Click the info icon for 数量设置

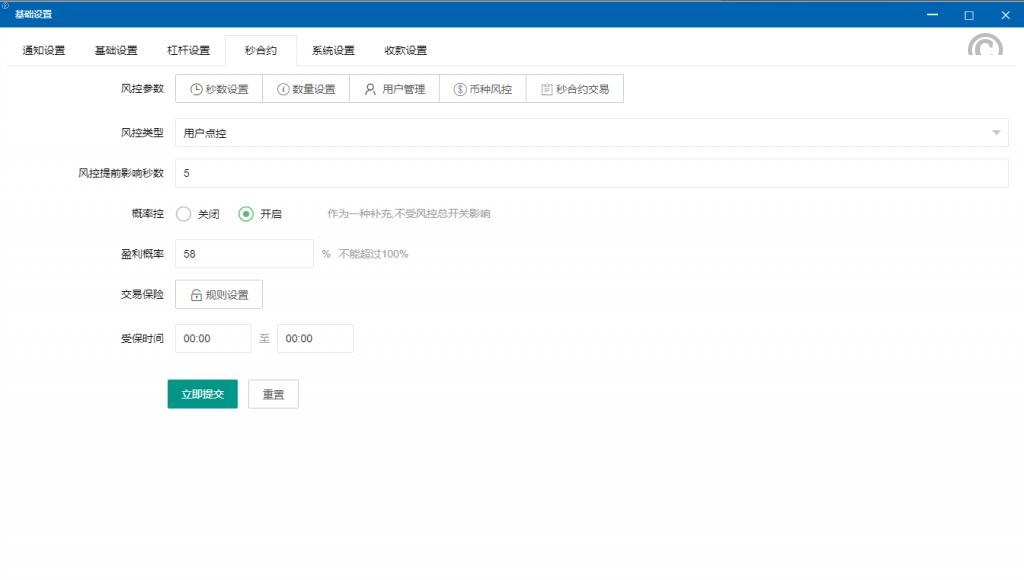pyautogui.click(x=284, y=89)
